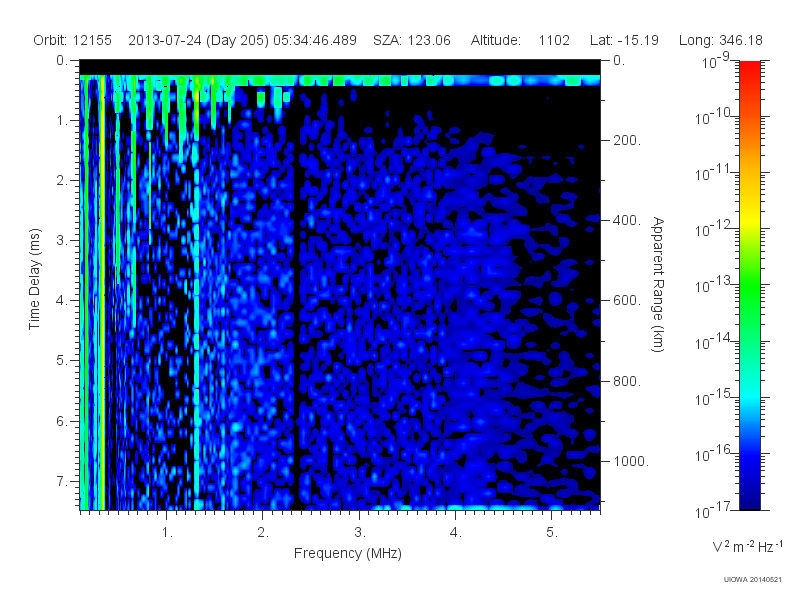Click the 'UIOWA 20140521' footer text
800x600 pixels.
click(752, 580)
